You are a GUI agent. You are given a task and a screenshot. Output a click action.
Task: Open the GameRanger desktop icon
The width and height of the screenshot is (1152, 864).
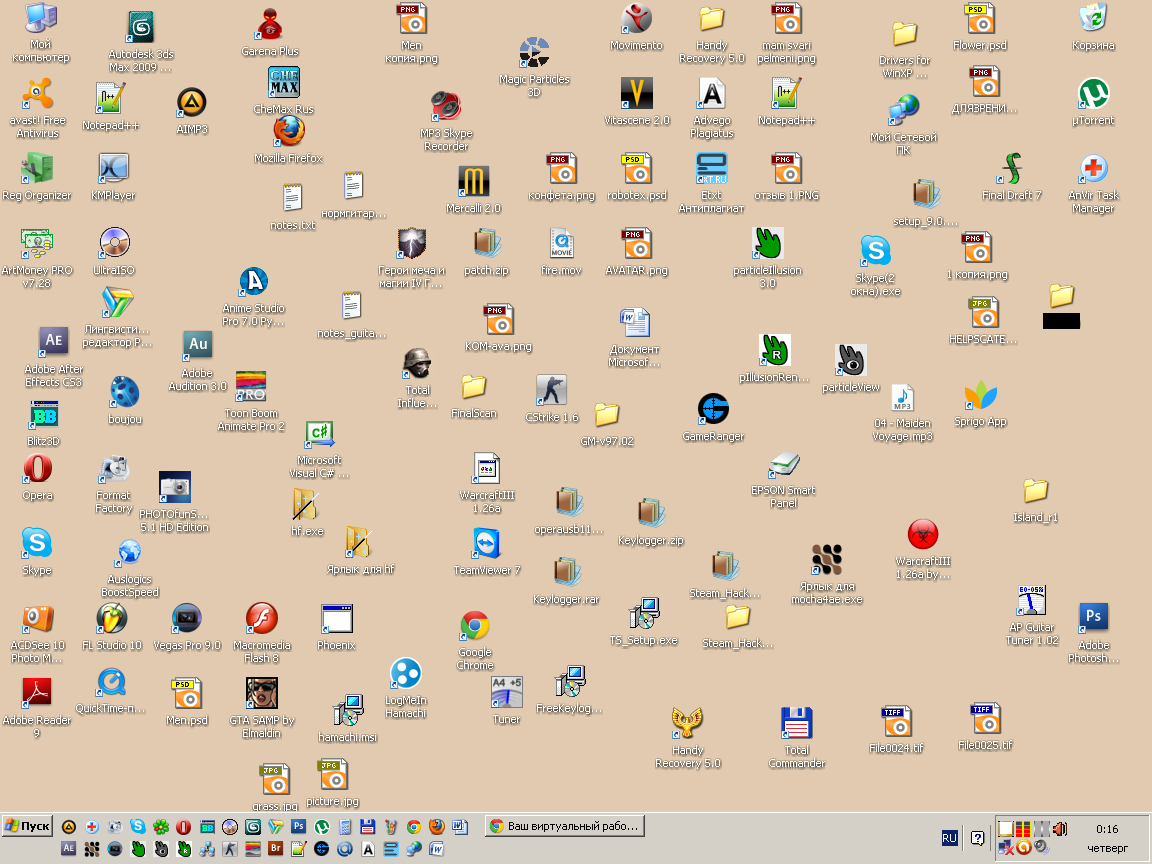[x=713, y=410]
